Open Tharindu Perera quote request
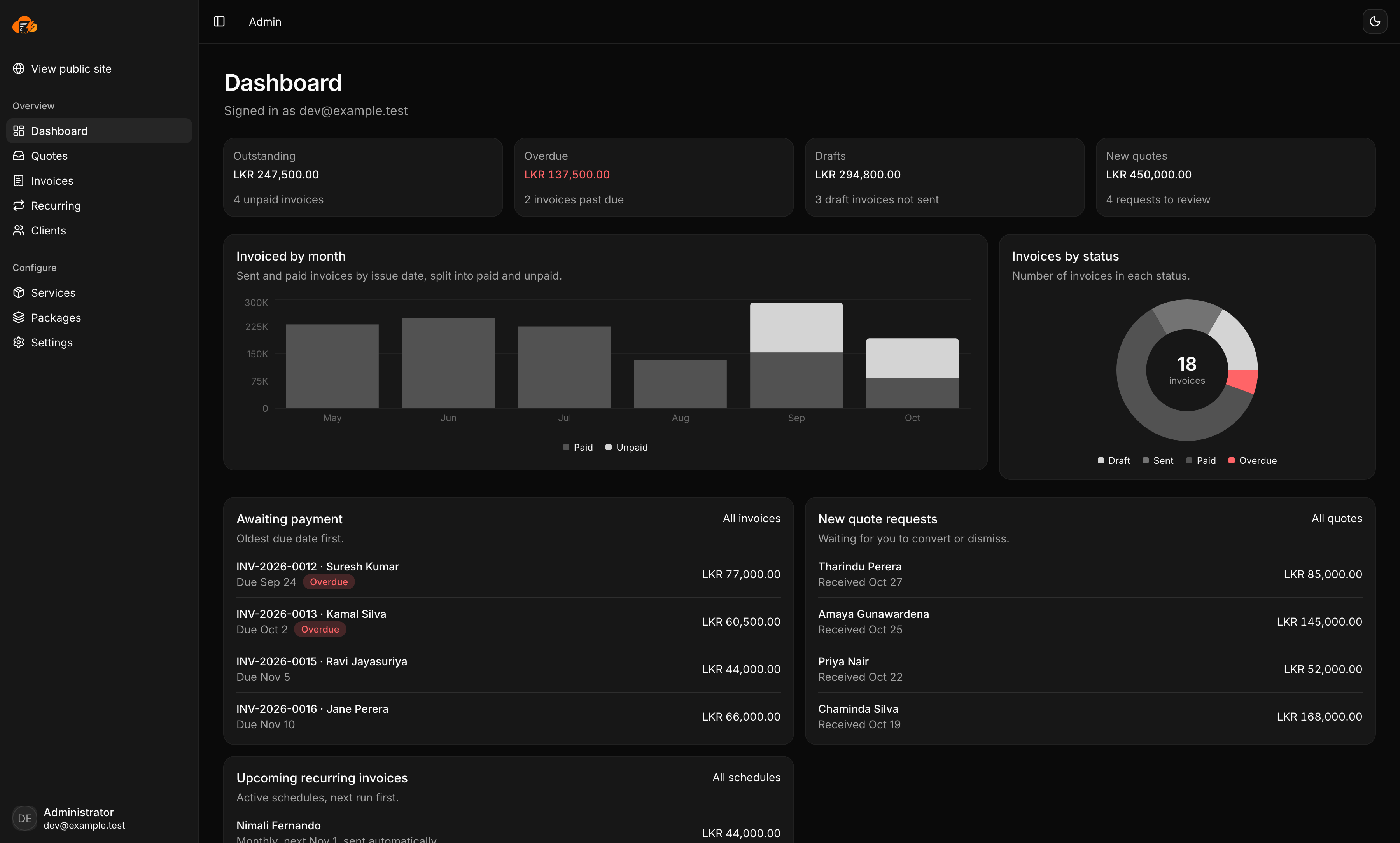The image size is (1400, 843). [x=1090, y=574]
